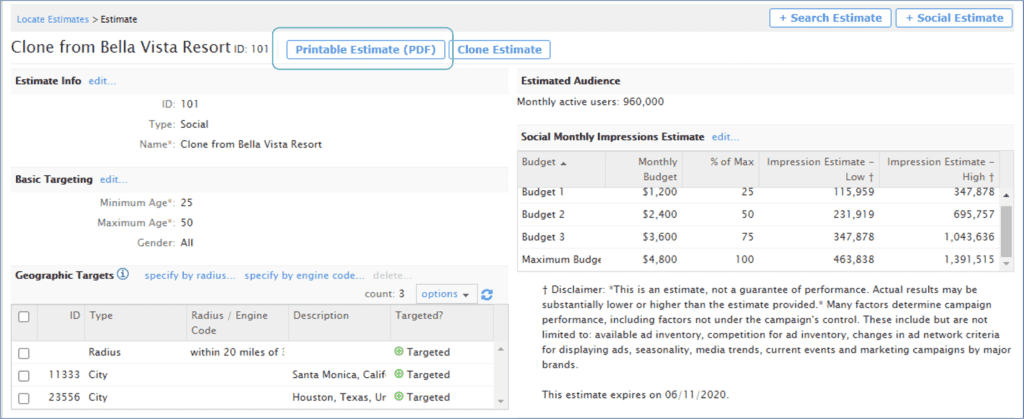Image resolution: width=1024 pixels, height=419 pixels.
Task: Sort by the Budget column header
Action: tap(563, 169)
